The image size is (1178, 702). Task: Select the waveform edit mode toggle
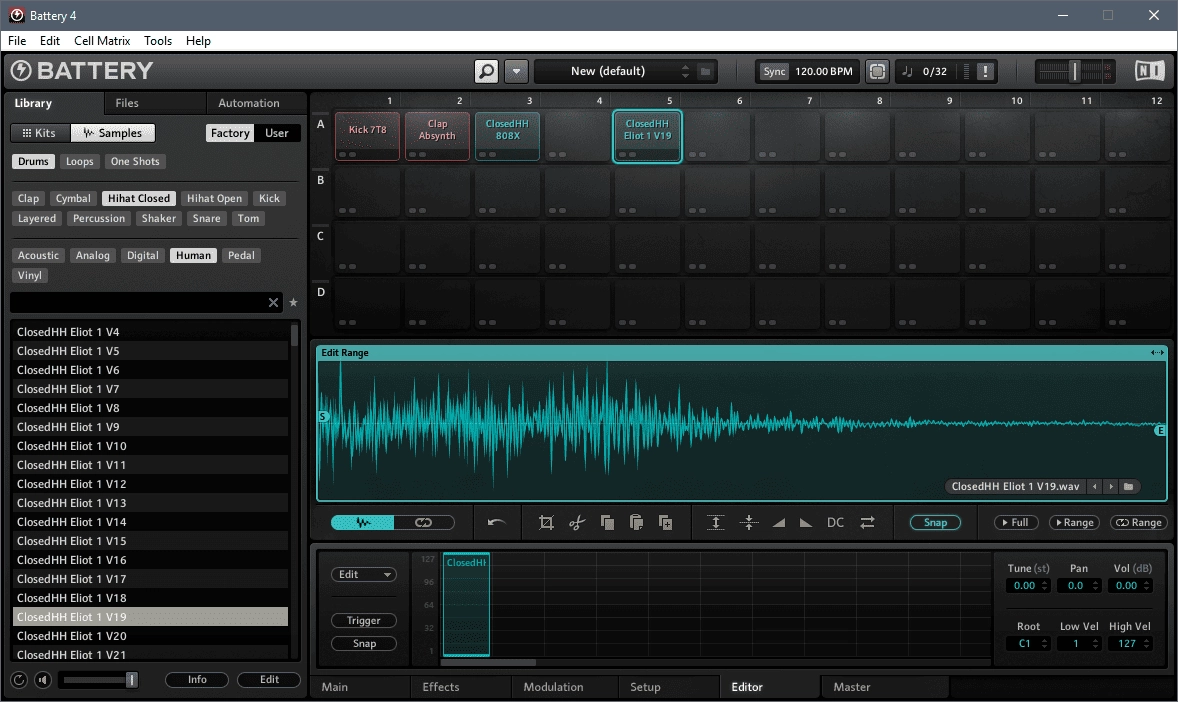[363, 522]
